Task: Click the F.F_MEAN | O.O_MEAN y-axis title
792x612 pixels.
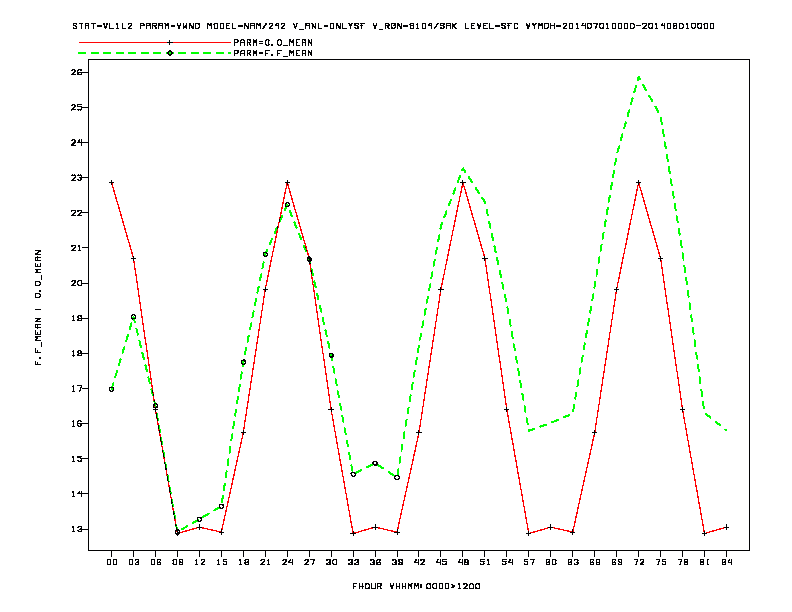Action: pos(38,307)
